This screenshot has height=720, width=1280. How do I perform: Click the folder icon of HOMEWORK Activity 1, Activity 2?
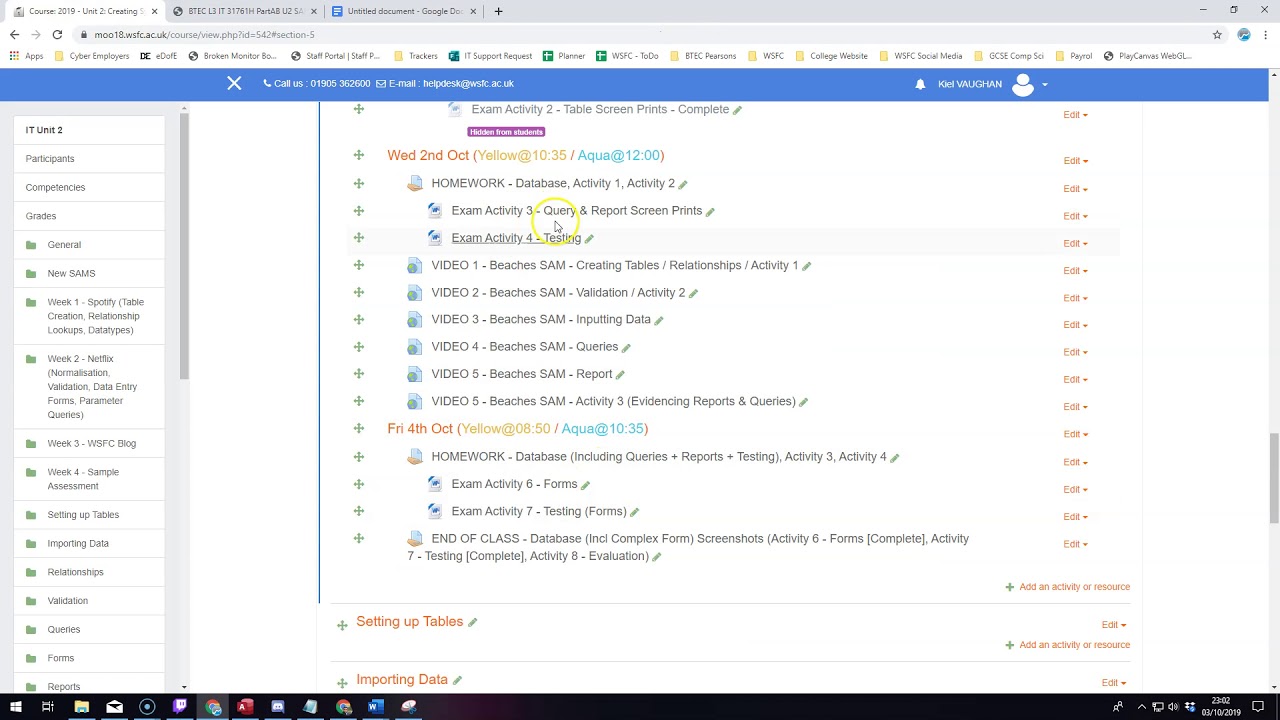pos(415,183)
